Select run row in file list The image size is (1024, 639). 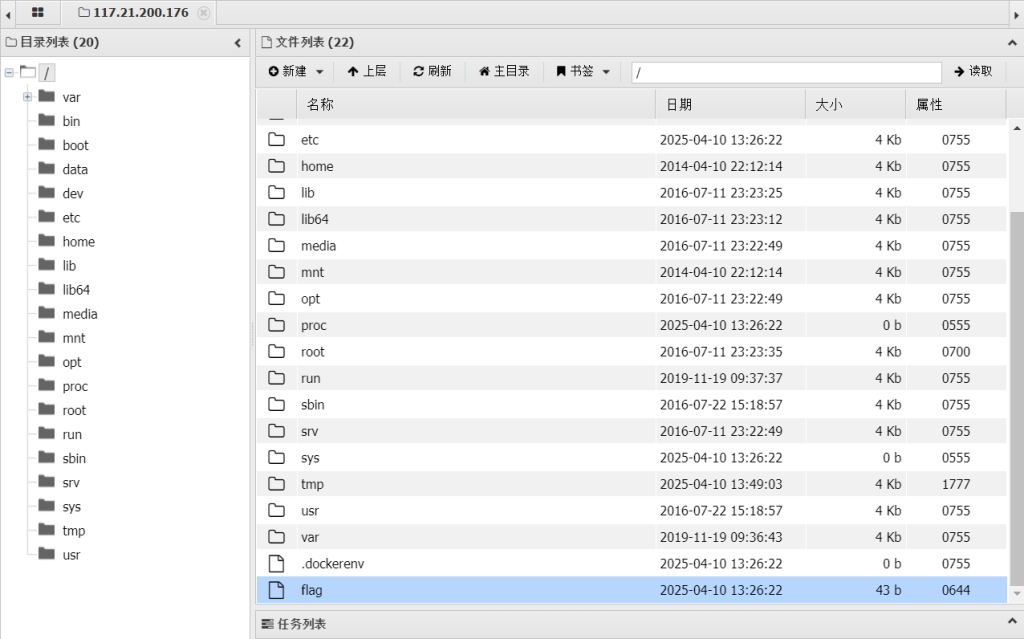(x=632, y=378)
